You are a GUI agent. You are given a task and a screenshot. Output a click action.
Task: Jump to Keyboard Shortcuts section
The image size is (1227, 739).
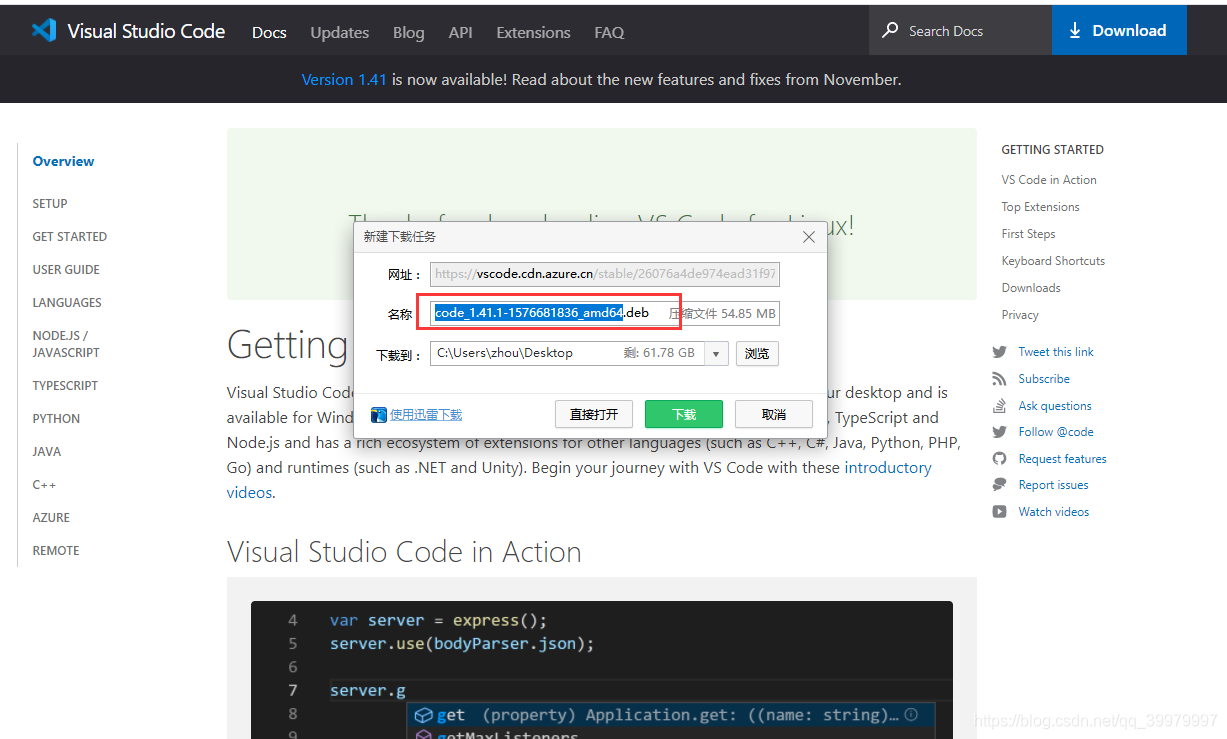pos(1053,261)
